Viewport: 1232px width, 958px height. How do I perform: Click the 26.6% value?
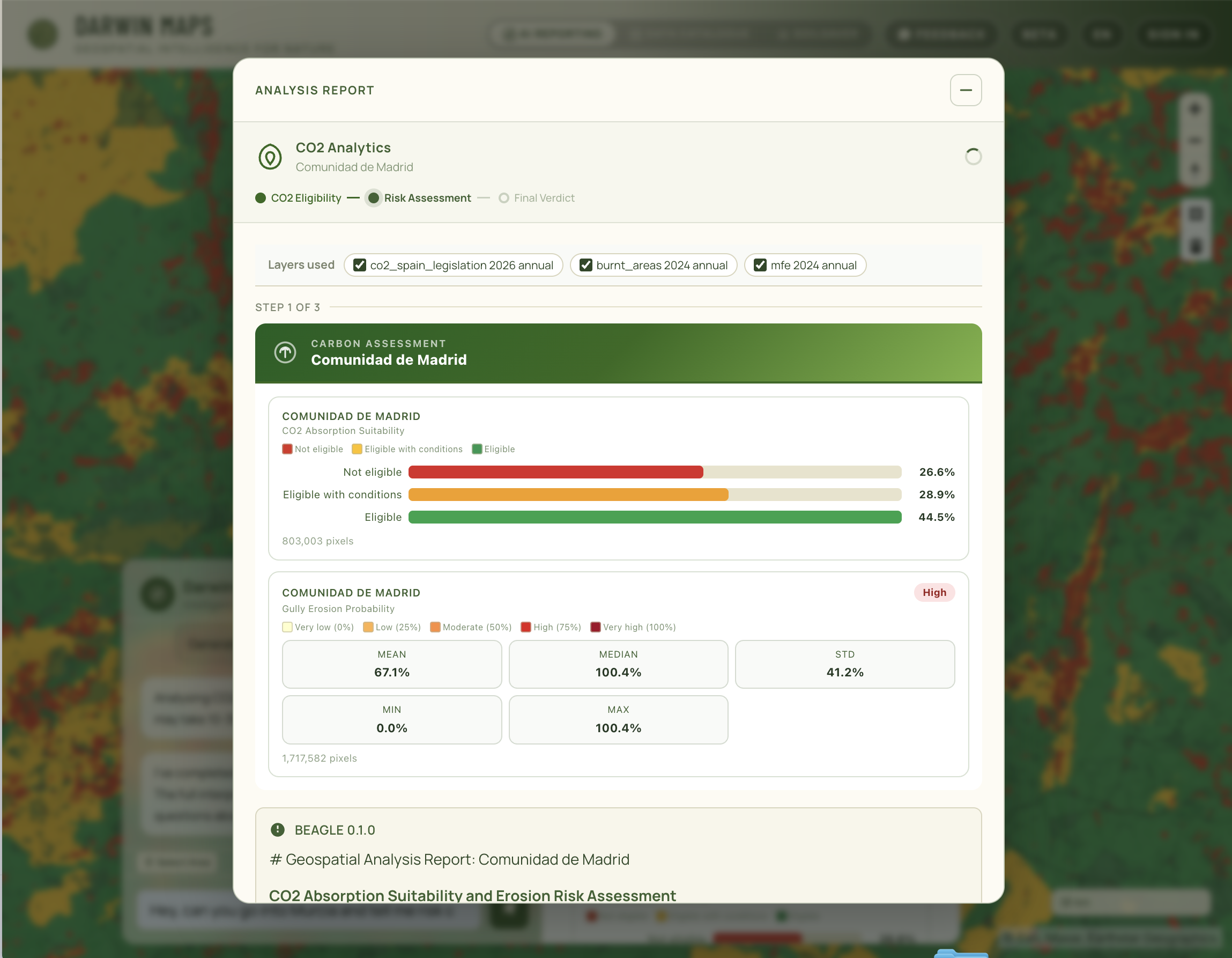pos(937,473)
